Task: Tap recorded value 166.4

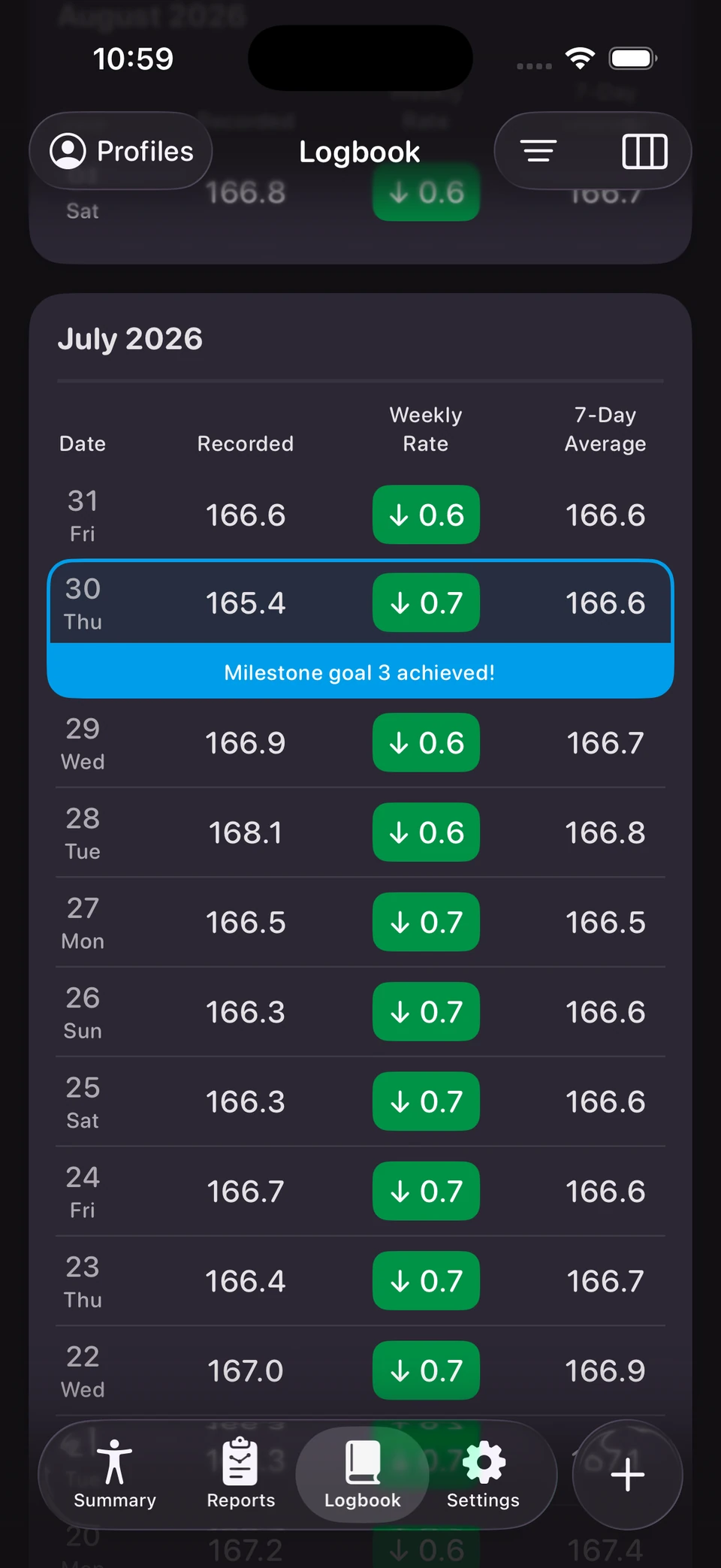Action: (x=246, y=1281)
